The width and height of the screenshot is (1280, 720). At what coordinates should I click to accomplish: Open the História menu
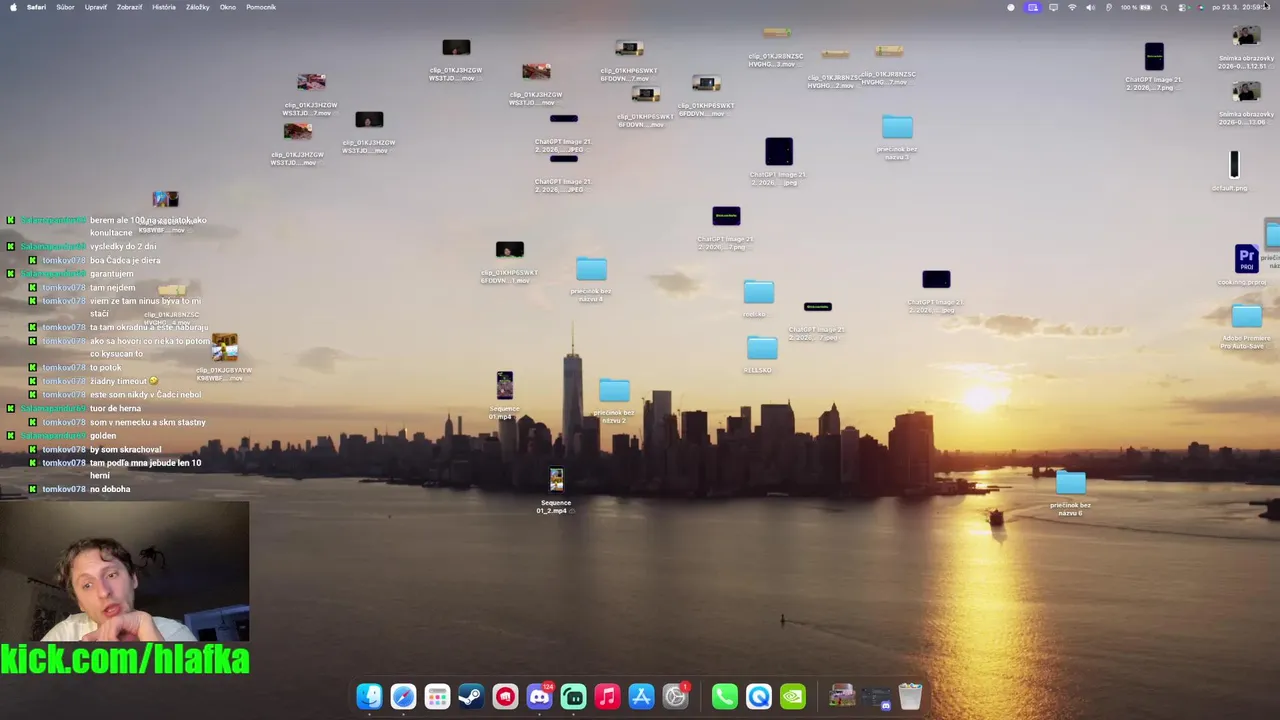point(164,7)
